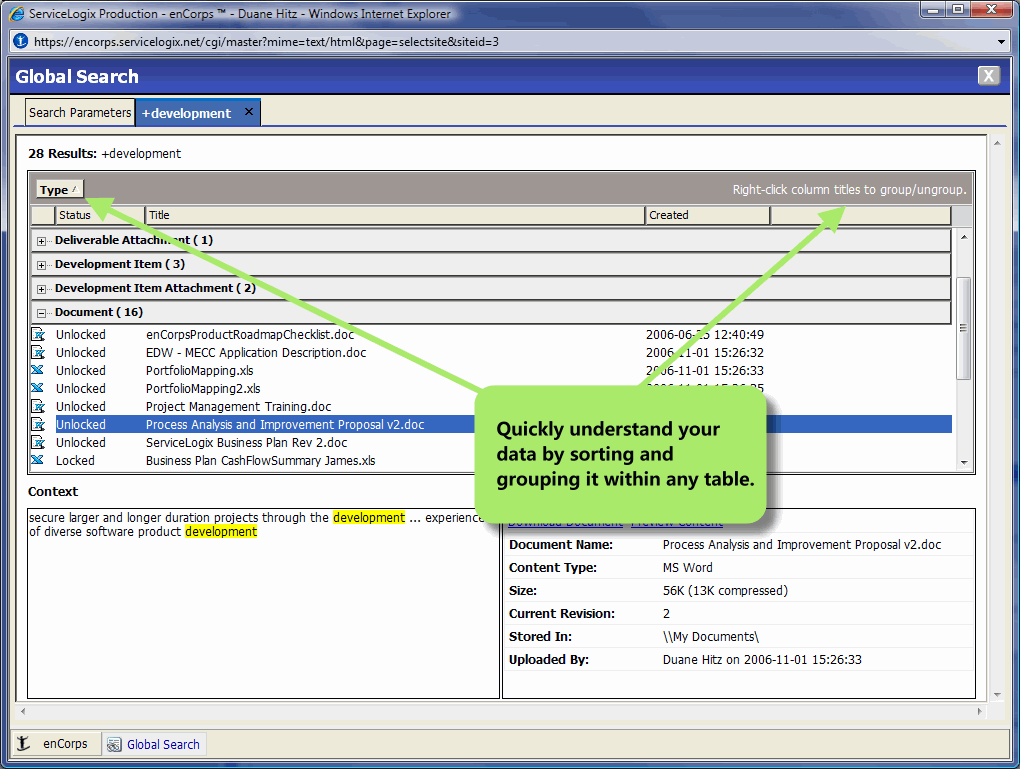Click horizontal scrollbar left arrow

point(23,711)
